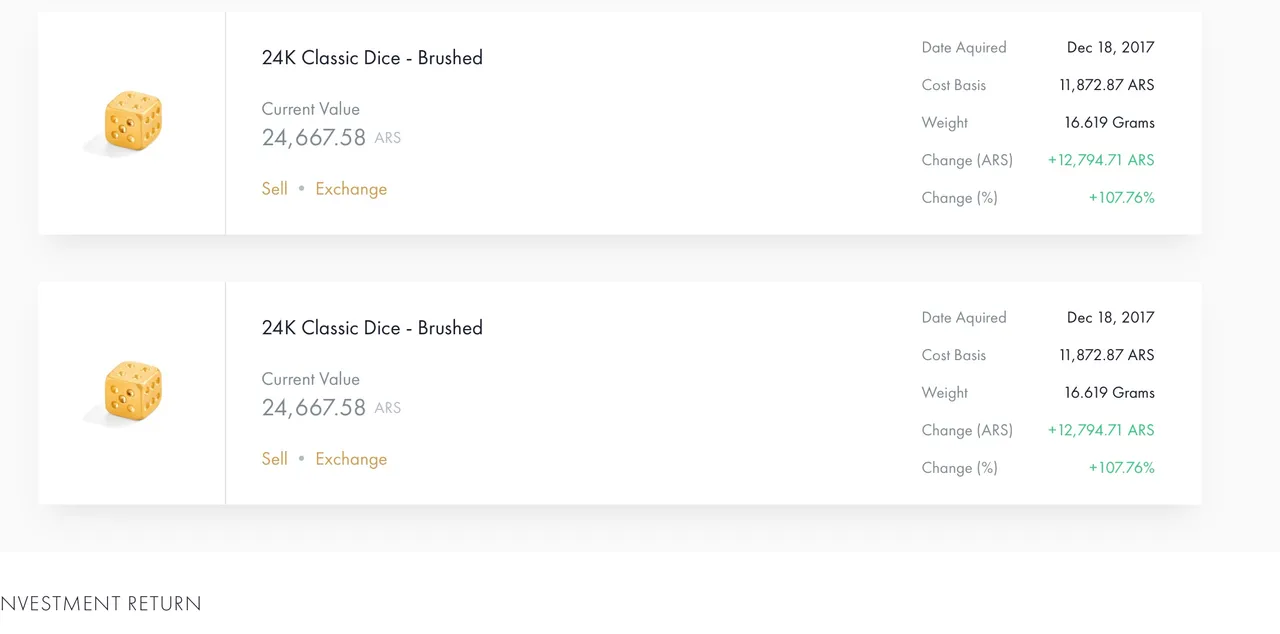Click the 24,667.58 ARS value in the lower card

coord(331,408)
